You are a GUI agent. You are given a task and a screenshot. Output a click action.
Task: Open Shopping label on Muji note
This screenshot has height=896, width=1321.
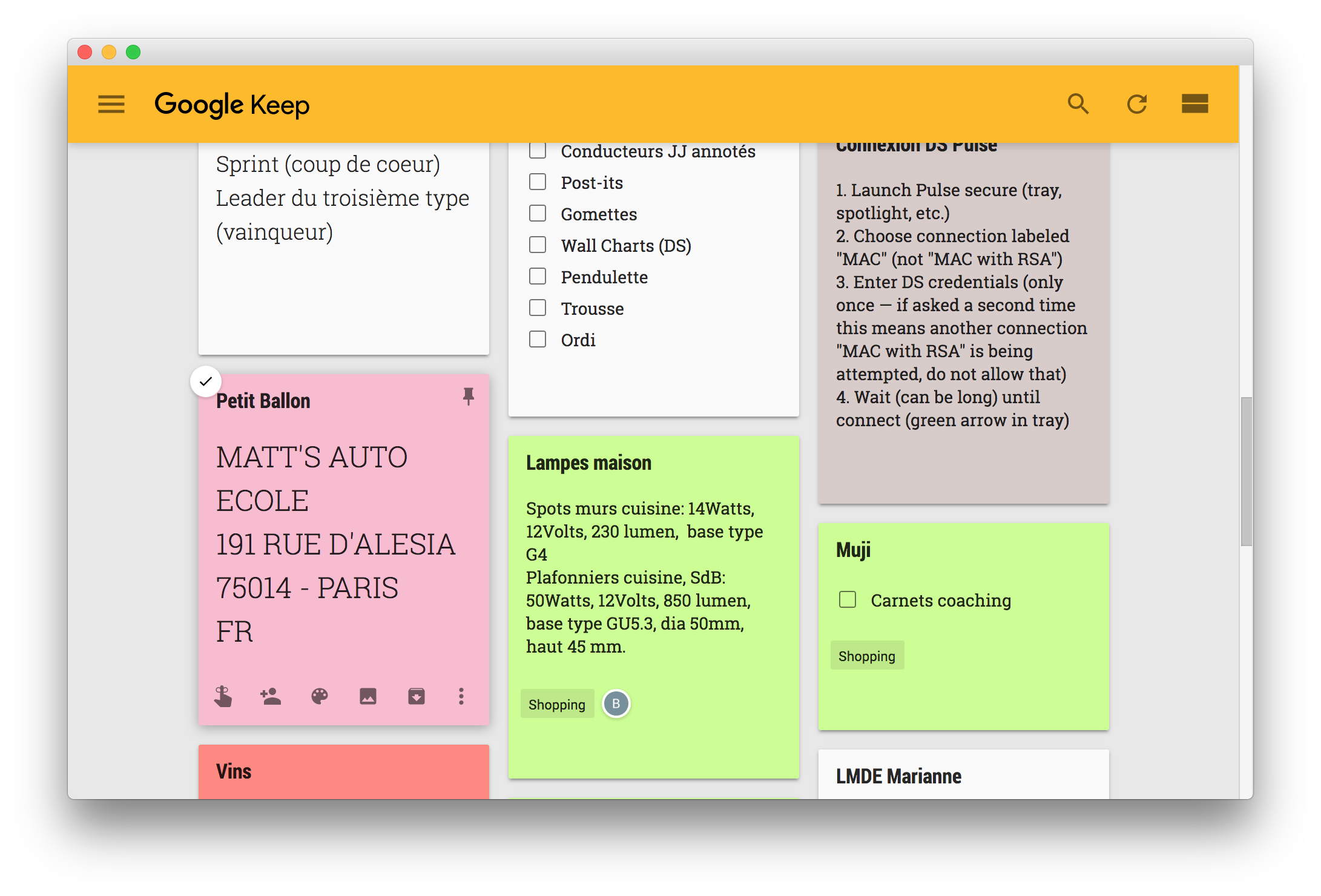[867, 656]
